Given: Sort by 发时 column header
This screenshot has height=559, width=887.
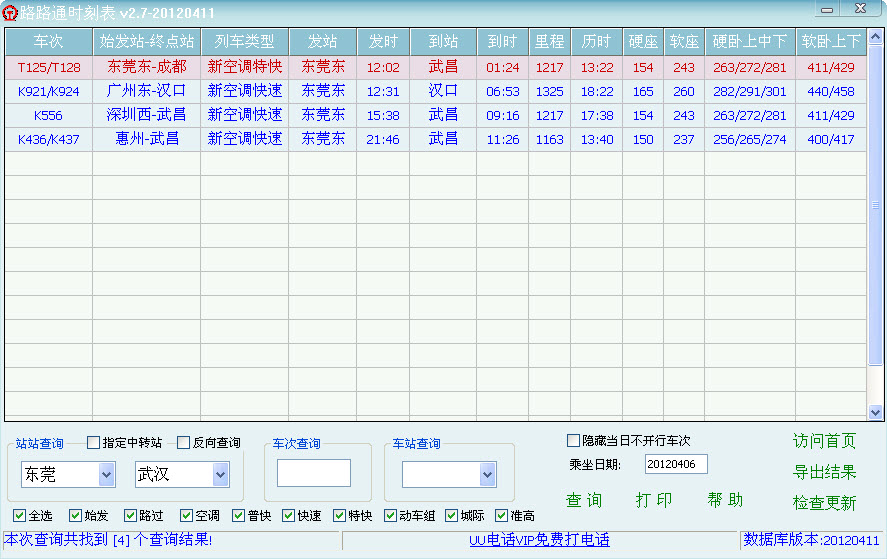Looking at the screenshot, I should (x=383, y=41).
